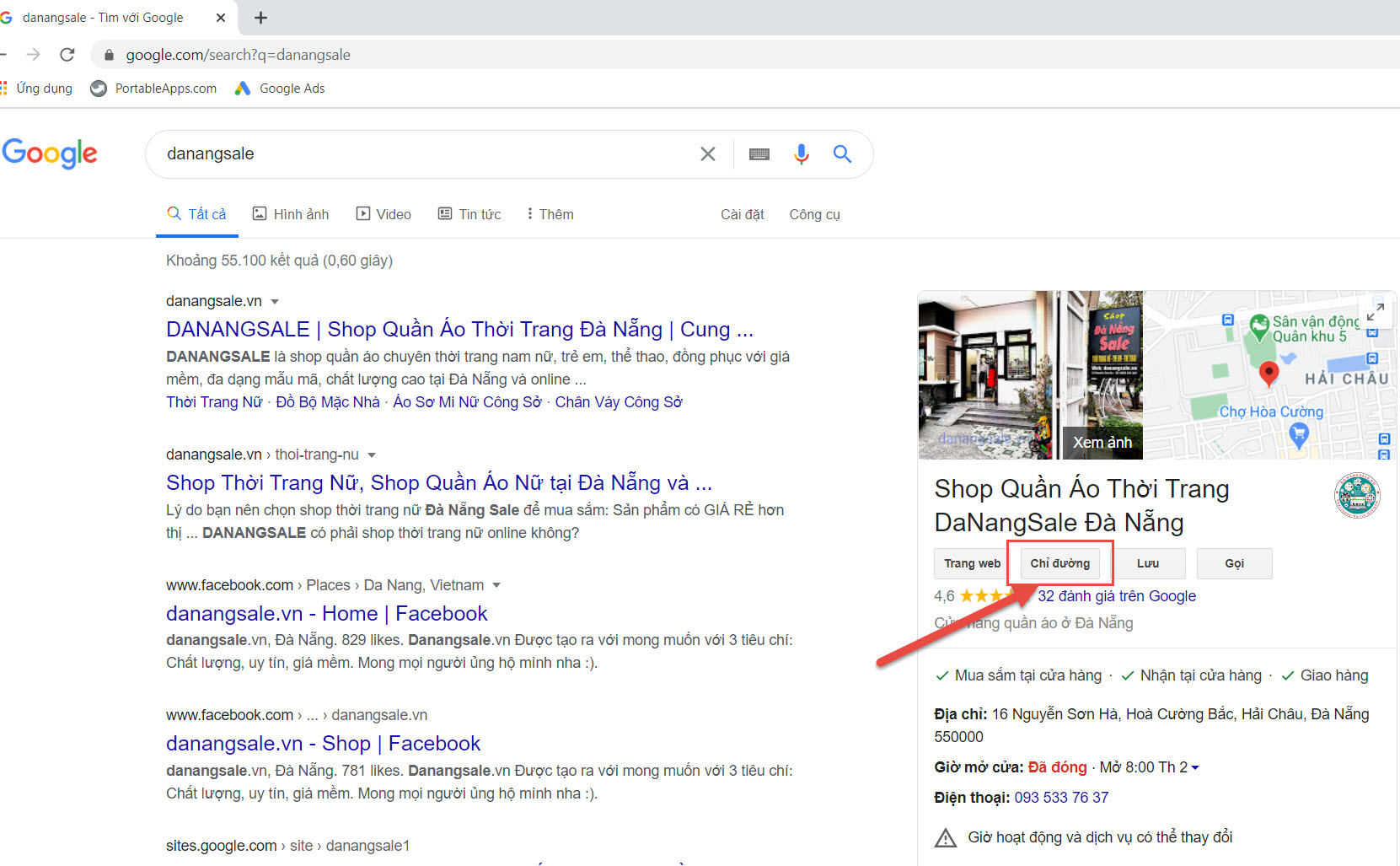This screenshot has width=1400, height=866.
Task: Start voice search with microphone icon
Action: (801, 153)
